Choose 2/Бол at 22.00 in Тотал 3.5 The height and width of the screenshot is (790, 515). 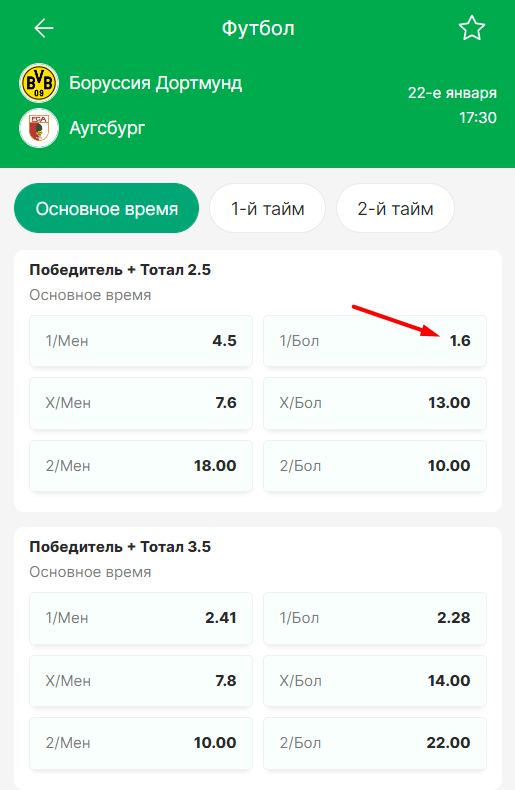(x=375, y=743)
